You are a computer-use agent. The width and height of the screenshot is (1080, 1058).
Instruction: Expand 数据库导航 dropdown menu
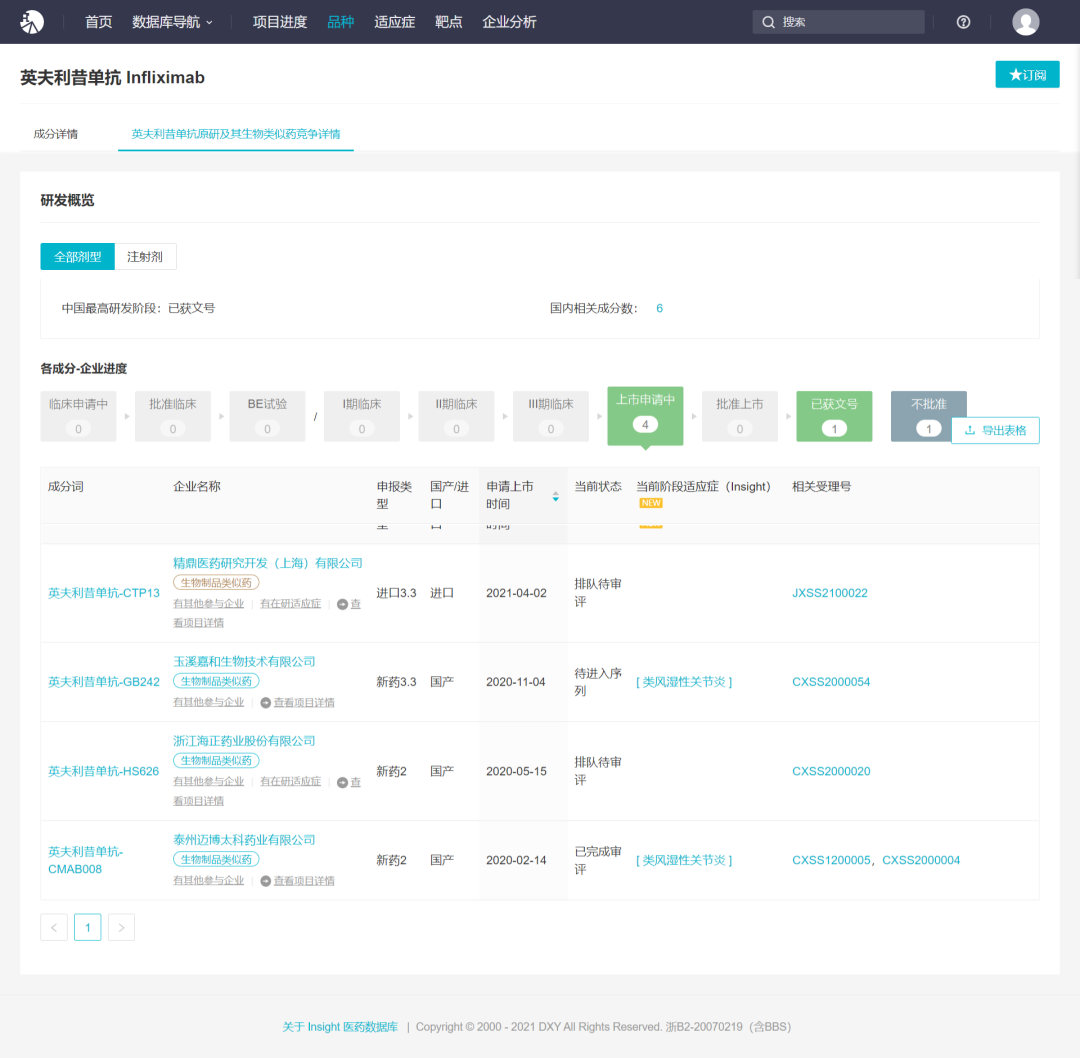click(172, 22)
